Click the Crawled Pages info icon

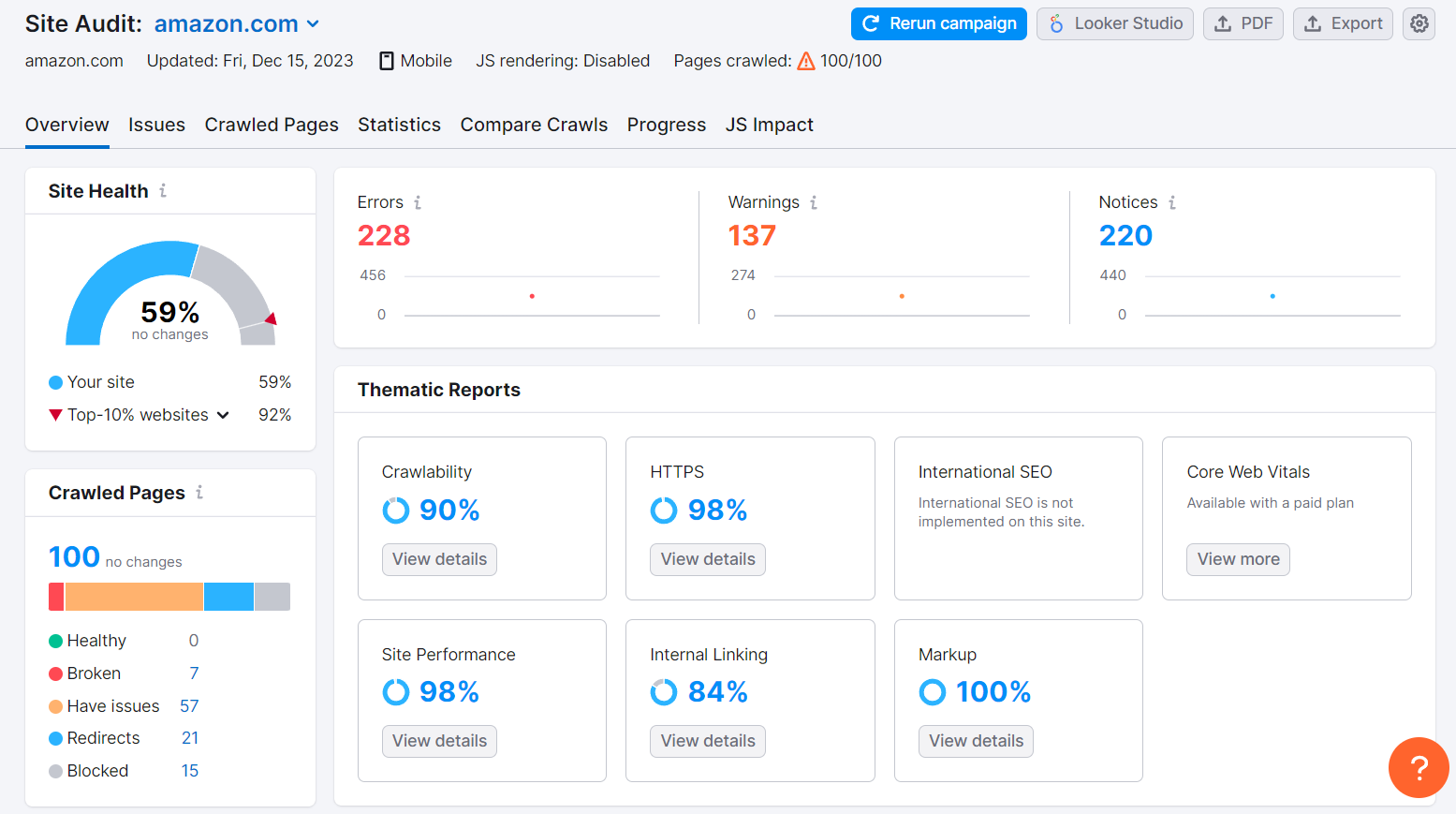click(x=199, y=492)
